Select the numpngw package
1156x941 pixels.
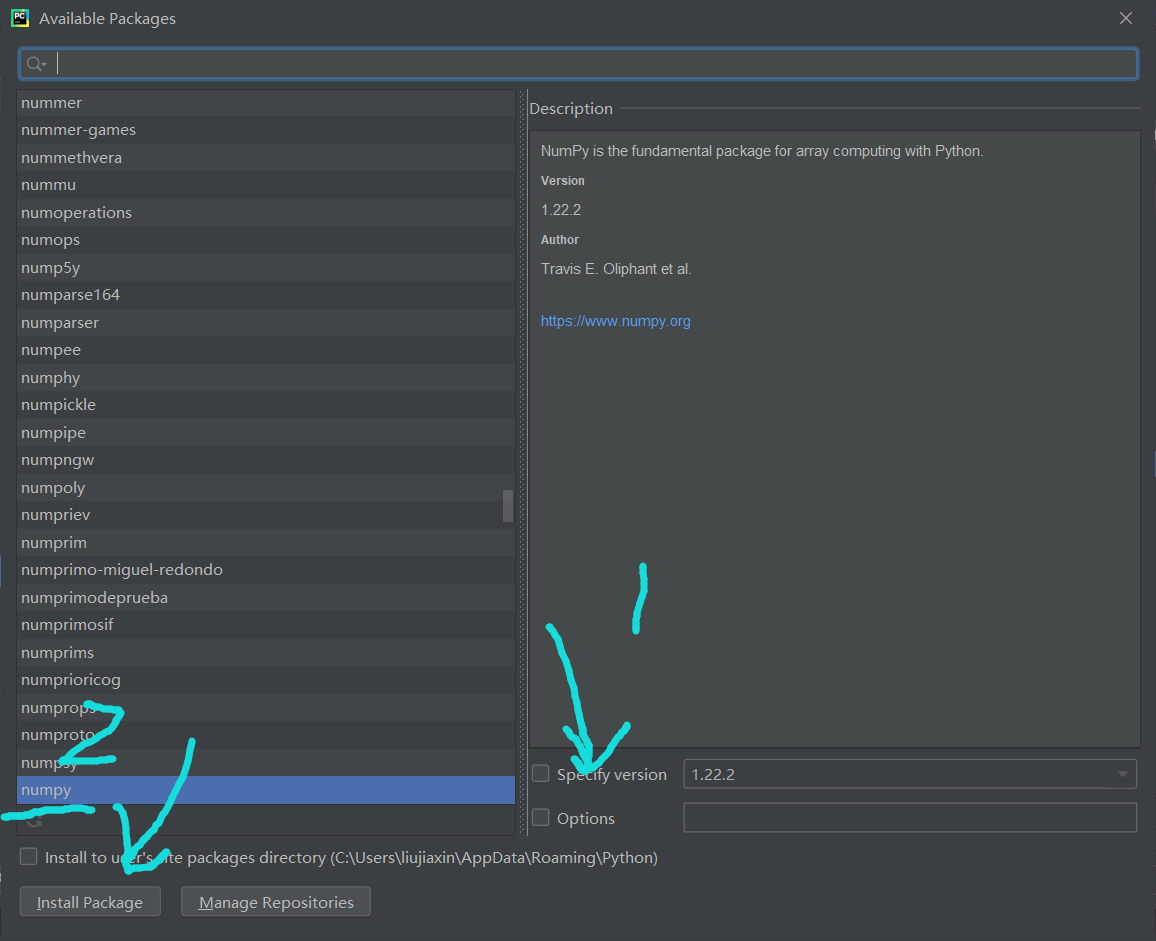(265, 459)
